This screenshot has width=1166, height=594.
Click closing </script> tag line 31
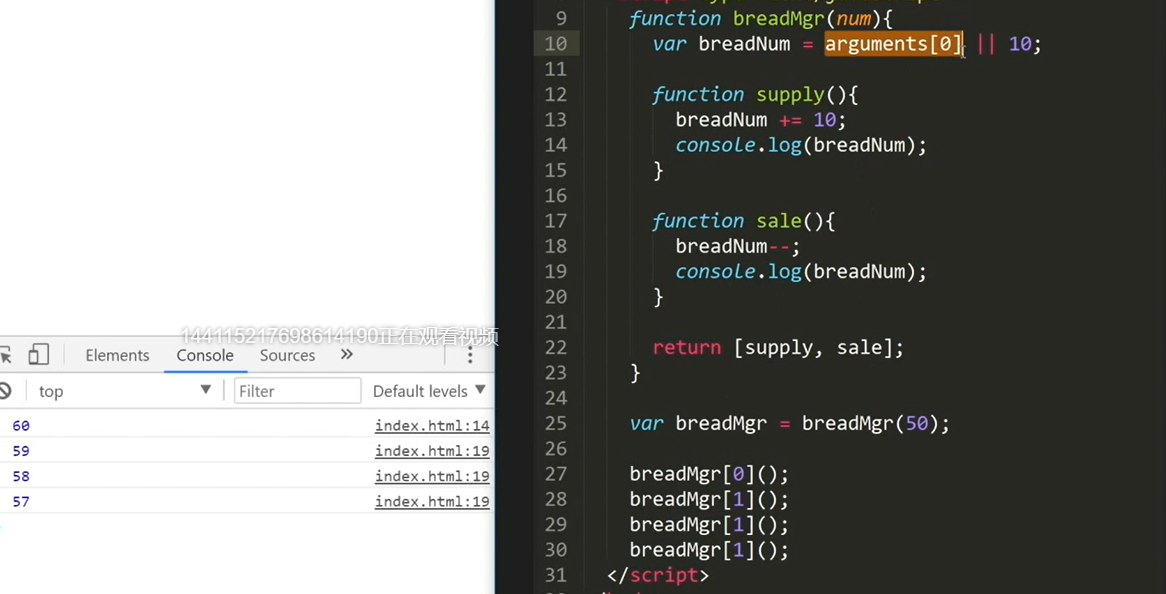click(x=658, y=575)
